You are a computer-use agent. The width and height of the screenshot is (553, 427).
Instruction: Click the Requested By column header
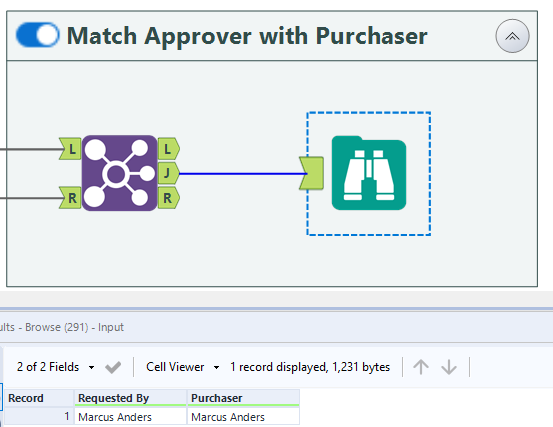130,398
